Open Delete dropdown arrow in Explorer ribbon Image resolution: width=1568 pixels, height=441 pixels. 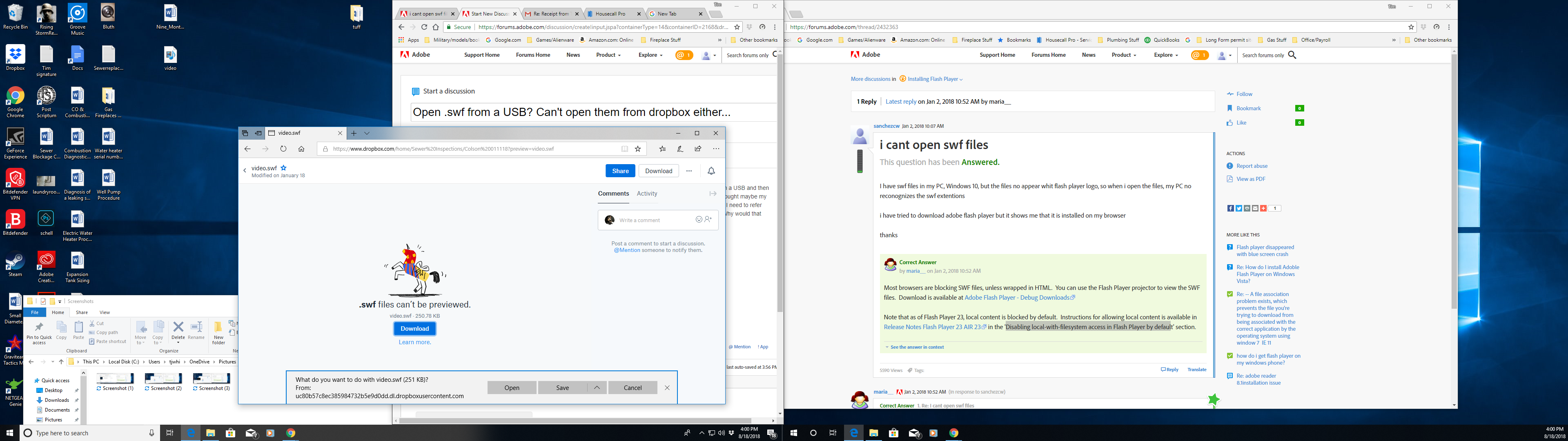click(x=178, y=343)
